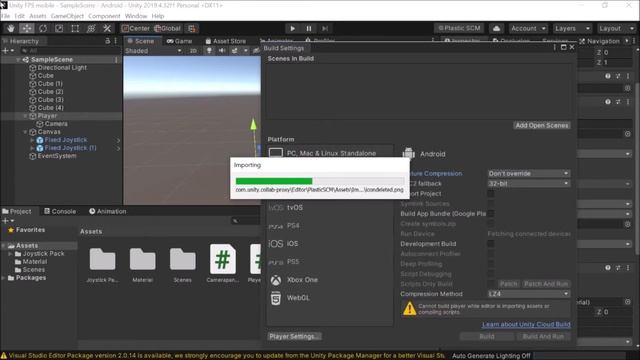Screen dimensions: 640x360
Task: Click the build warning triangle icon
Action: point(409,309)
